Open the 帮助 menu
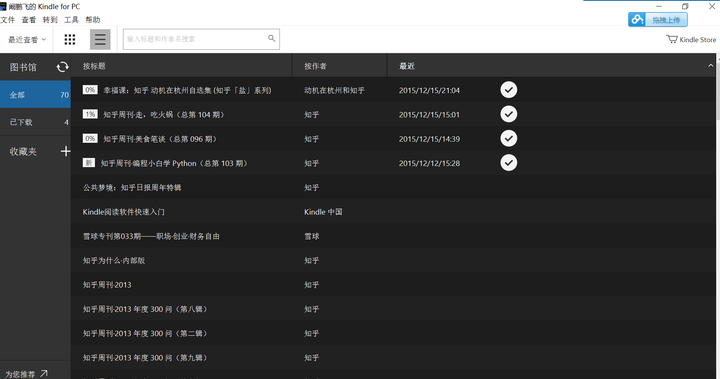The image size is (720, 379). (93, 20)
